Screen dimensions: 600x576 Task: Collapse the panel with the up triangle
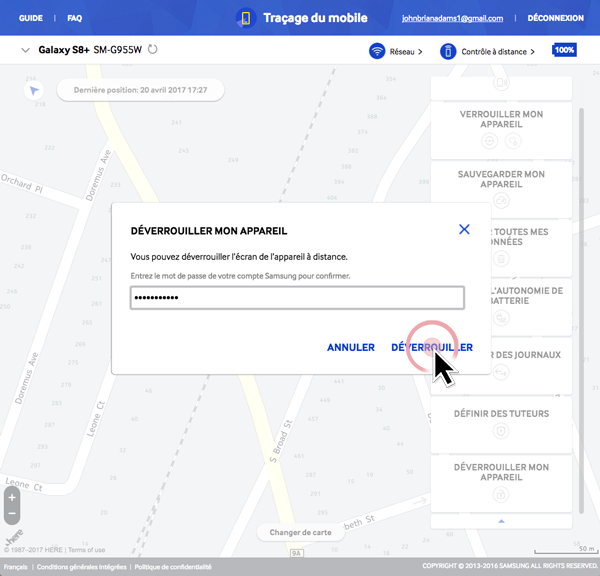click(x=501, y=521)
